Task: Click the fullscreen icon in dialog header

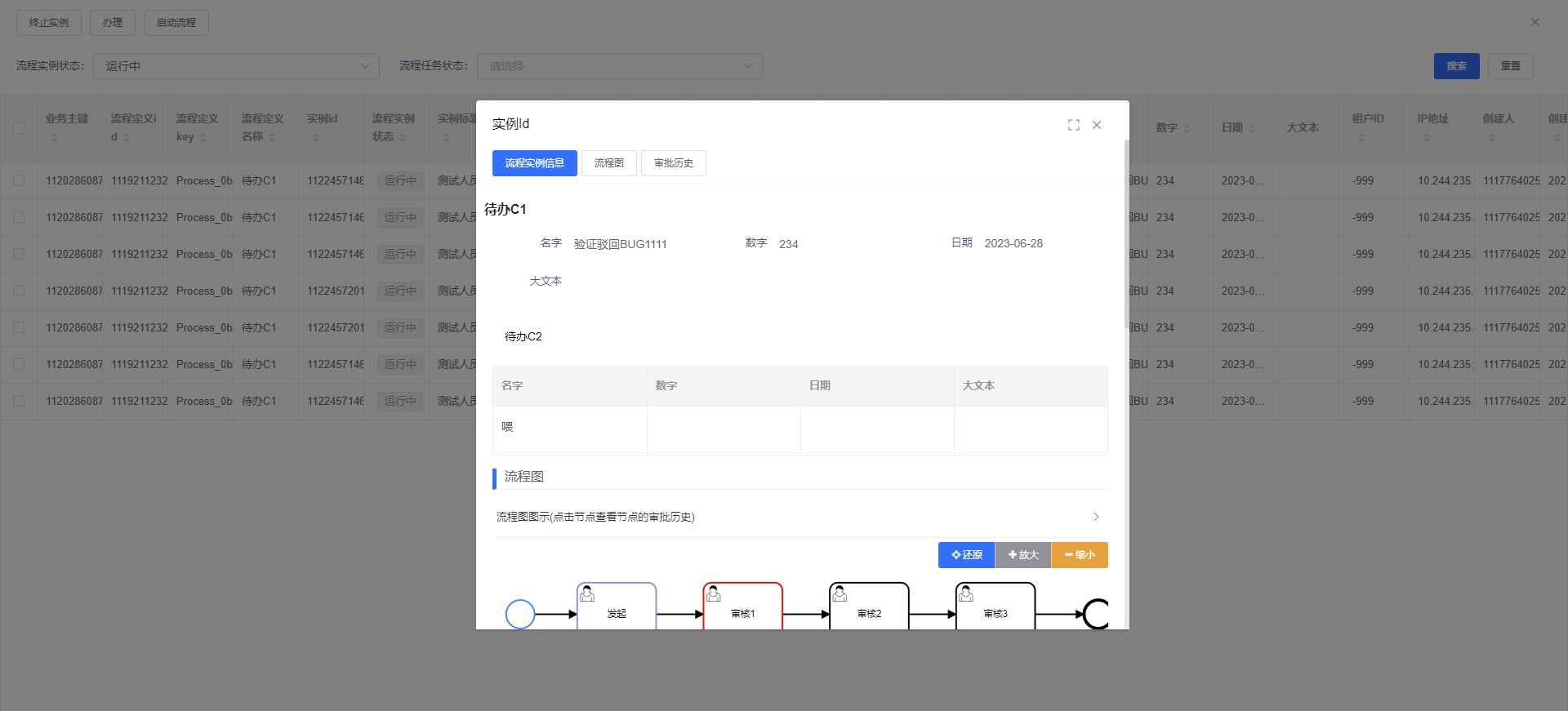Action: (1073, 125)
